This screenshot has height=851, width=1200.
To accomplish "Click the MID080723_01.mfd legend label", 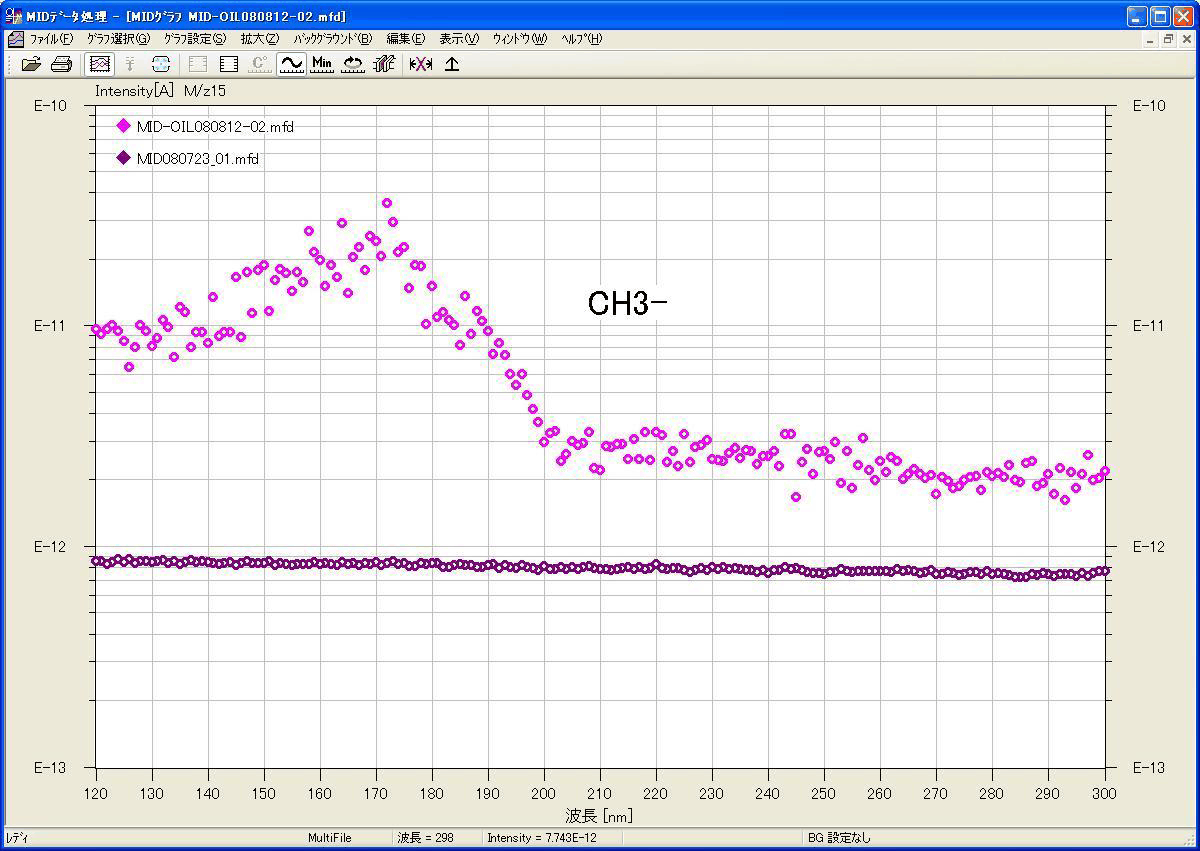I will tap(197, 159).
